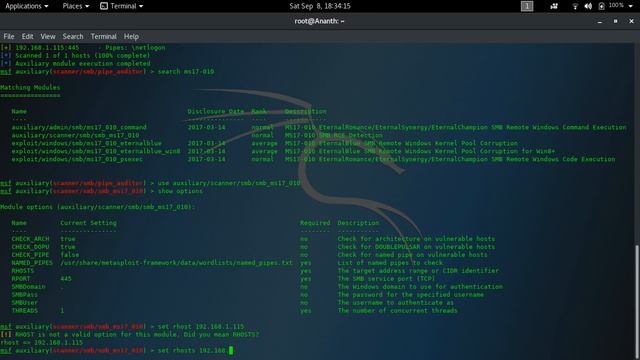Click the volume speaker icon

click(588, 6)
